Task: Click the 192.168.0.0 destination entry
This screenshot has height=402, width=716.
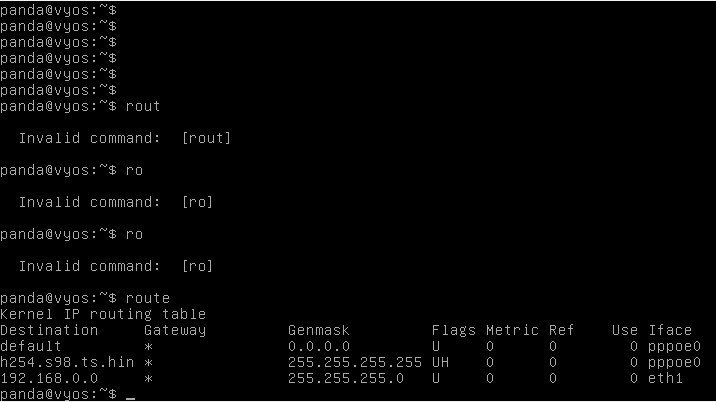Action: 49,378
